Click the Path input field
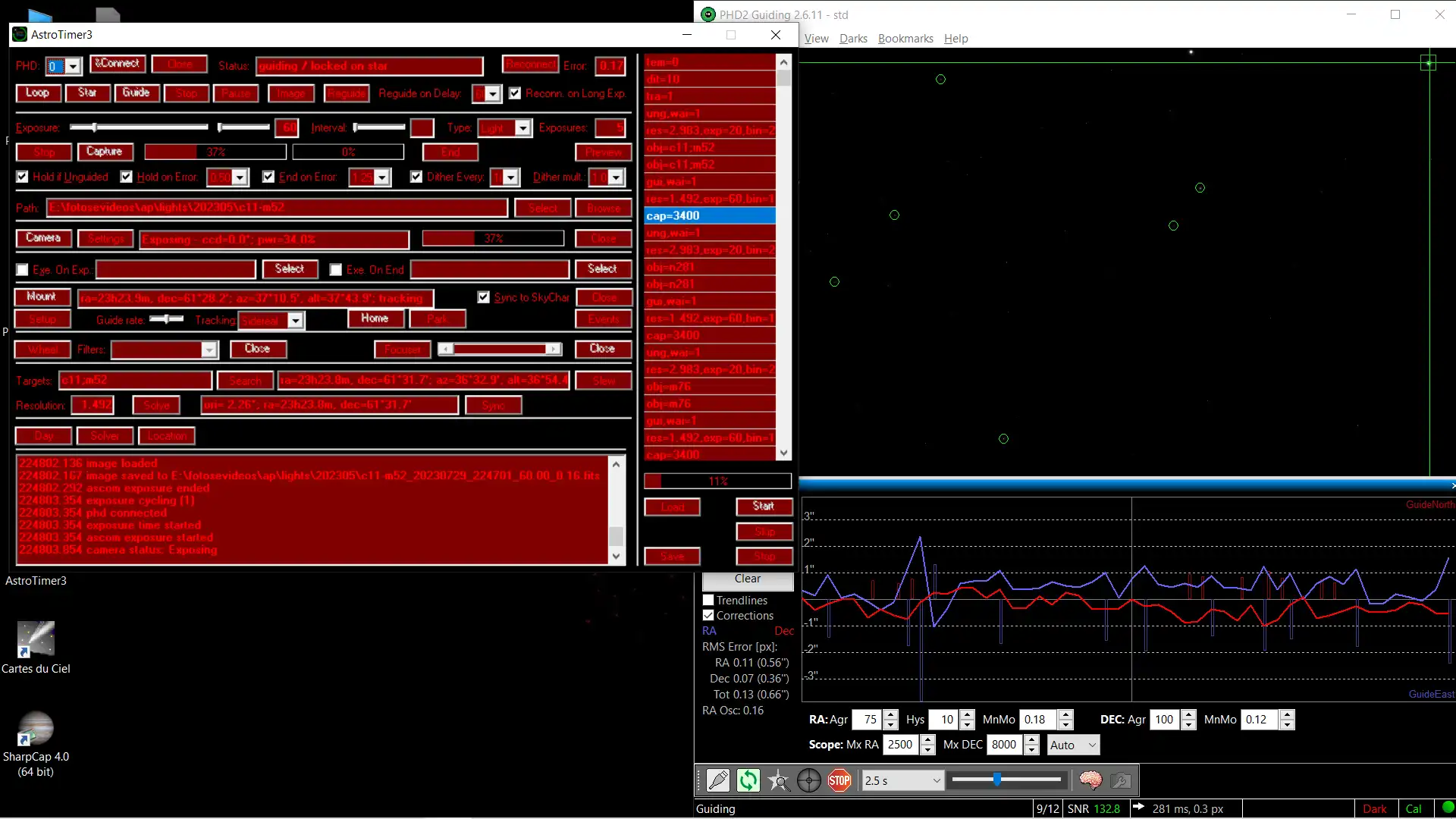This screenshot has height=819, width=1456. (x=277, y=208)
